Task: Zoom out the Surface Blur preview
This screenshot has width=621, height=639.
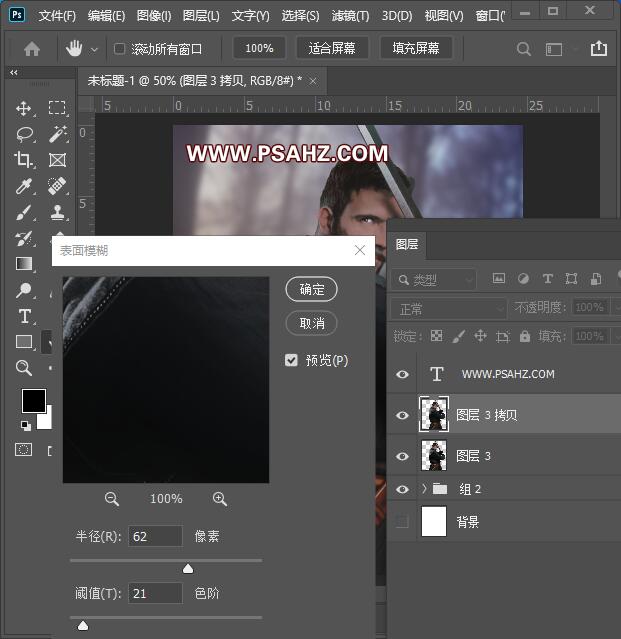Action: (x=112, y=499)
